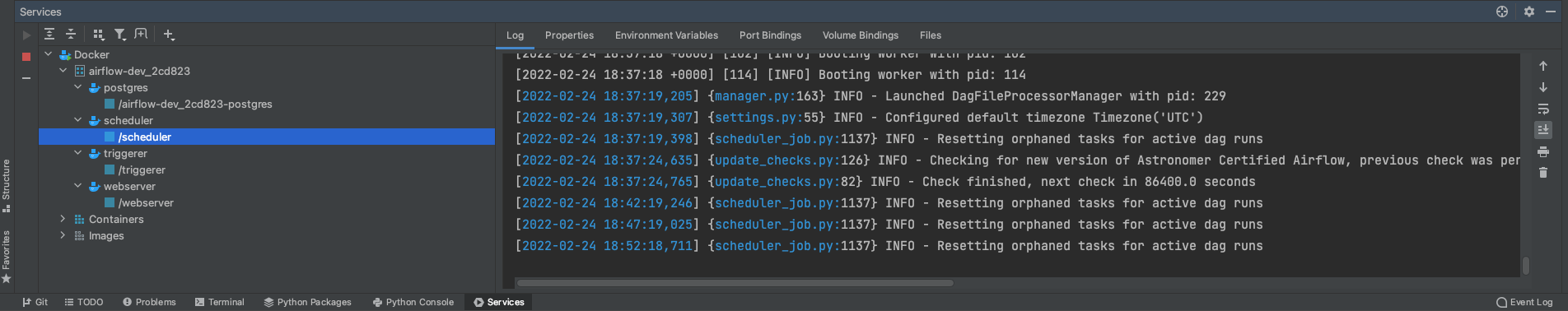Collapse the Docker tree node
This screenshot has height=311, width=1568.
point(48,54)
